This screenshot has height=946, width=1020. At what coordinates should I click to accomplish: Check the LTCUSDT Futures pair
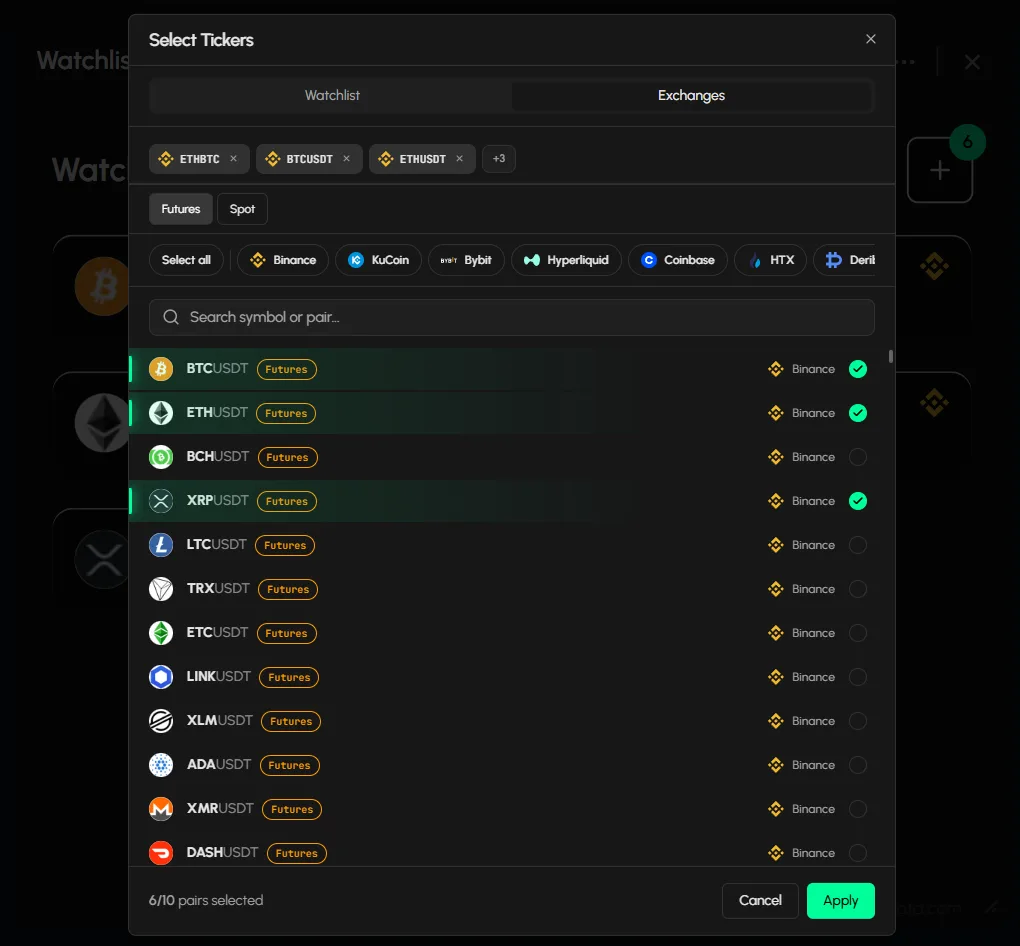(x=858, y=545)
